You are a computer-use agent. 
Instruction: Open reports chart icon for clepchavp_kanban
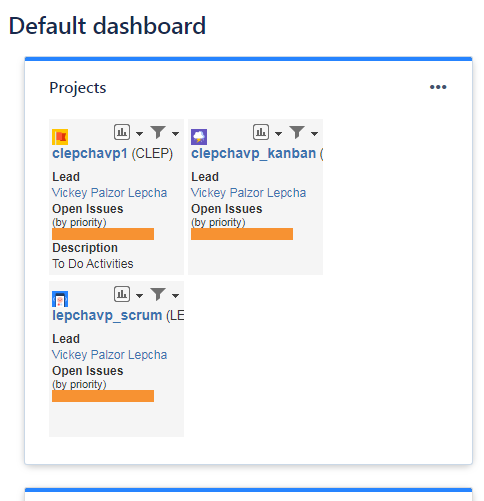(261, 132)
